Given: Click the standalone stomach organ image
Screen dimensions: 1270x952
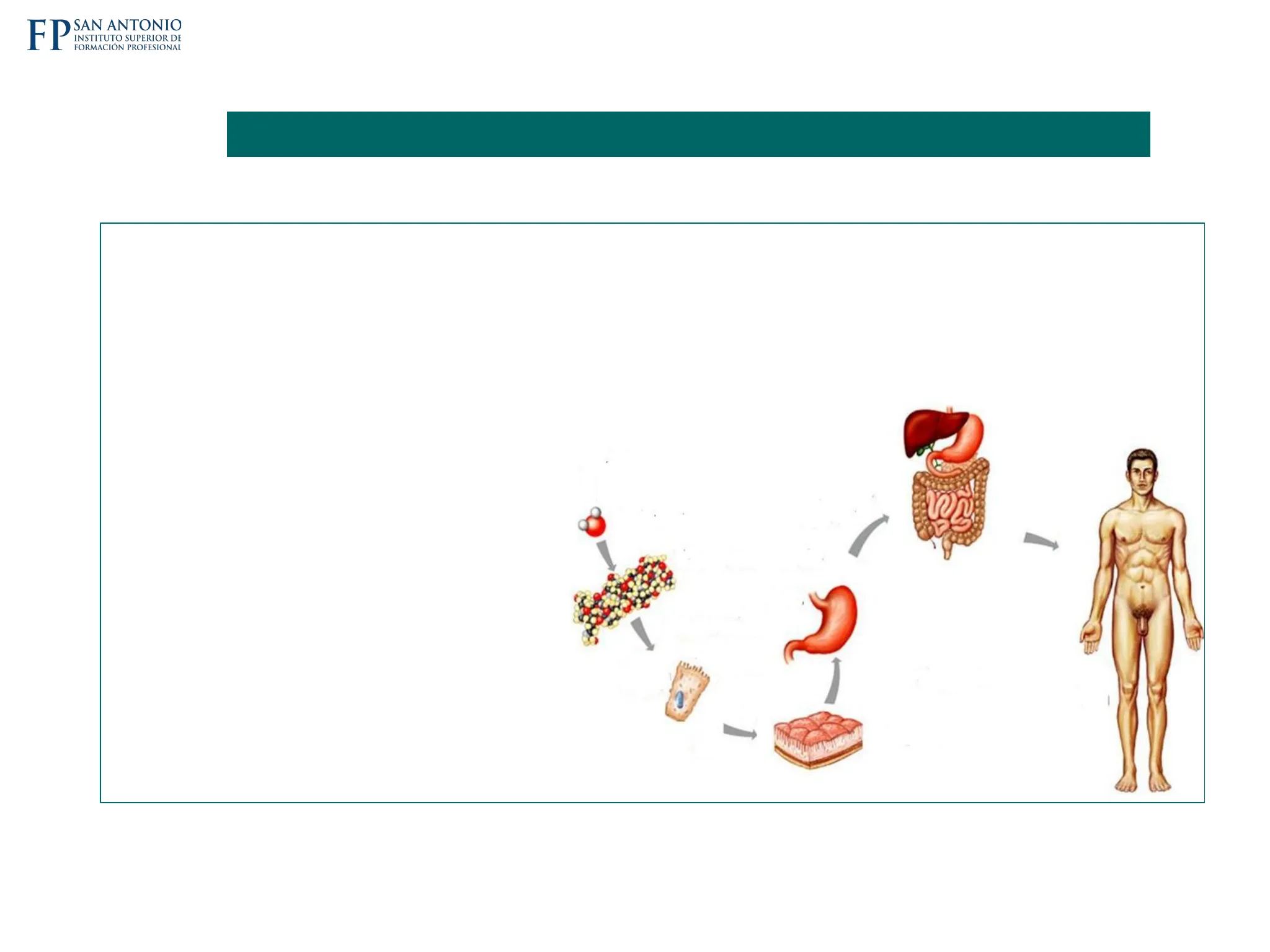Looking at the screenshot, I should 821,622.
